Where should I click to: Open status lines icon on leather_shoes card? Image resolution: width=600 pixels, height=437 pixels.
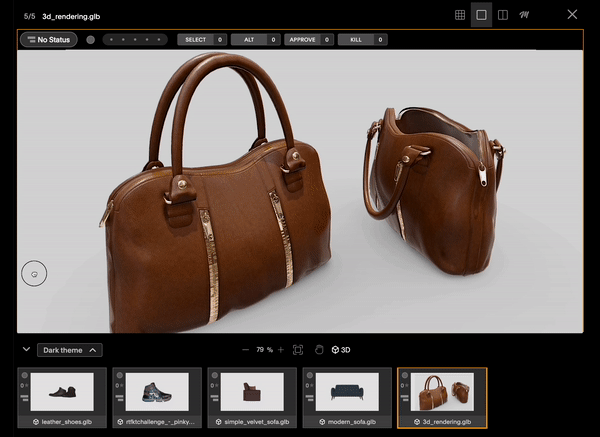pyautogui.click(x=24, y=398)
